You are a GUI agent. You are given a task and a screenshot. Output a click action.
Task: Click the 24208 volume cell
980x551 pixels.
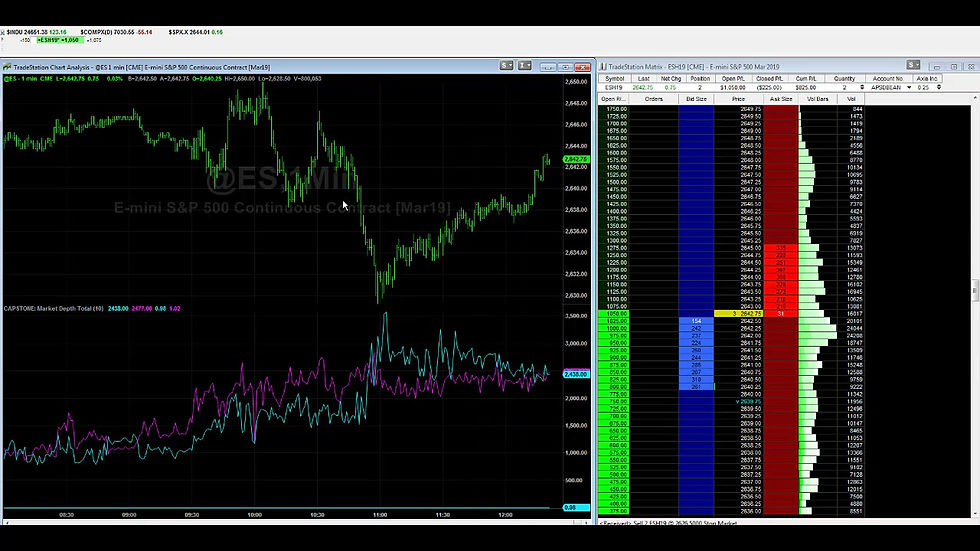[851, 335]
